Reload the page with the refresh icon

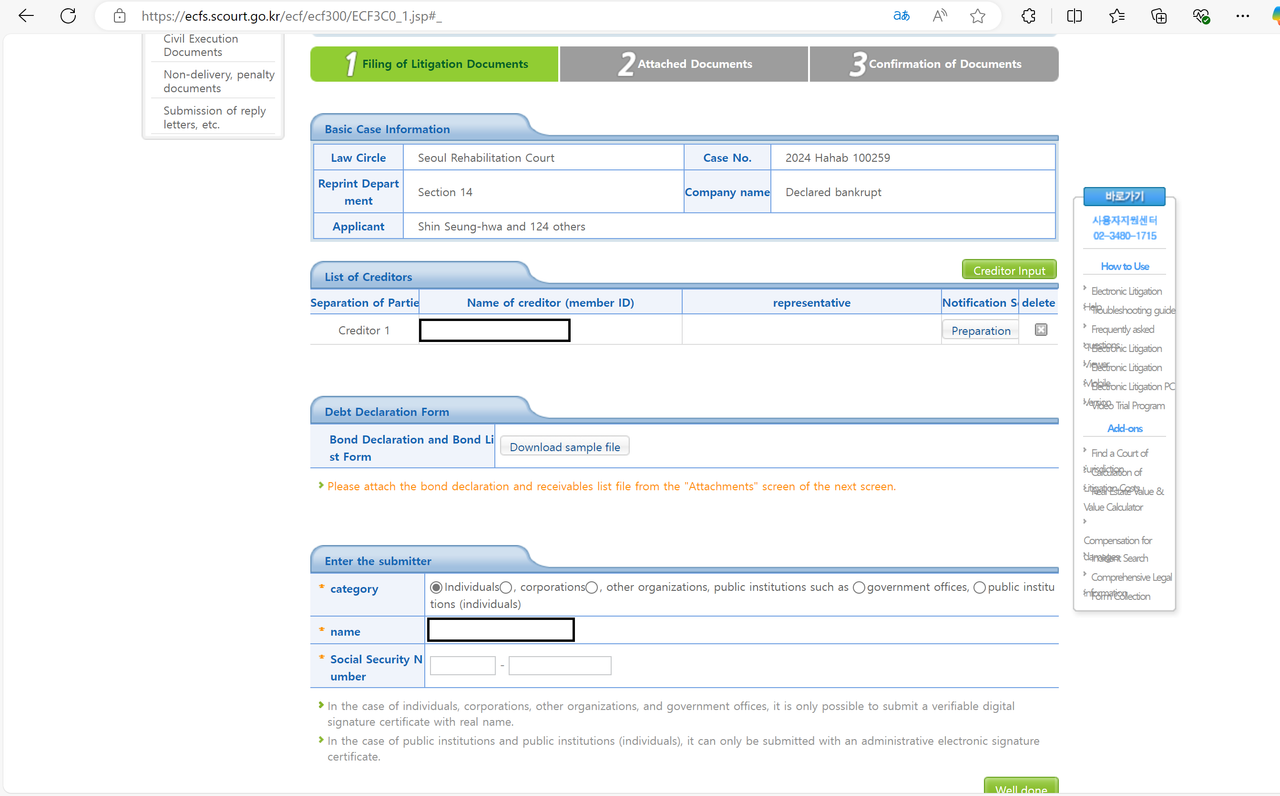pos(68,16)
